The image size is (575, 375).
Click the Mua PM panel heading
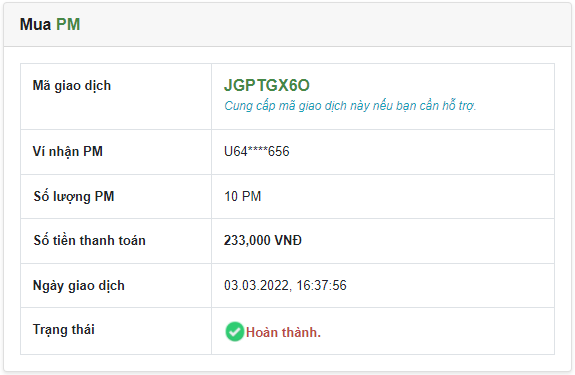50,25
